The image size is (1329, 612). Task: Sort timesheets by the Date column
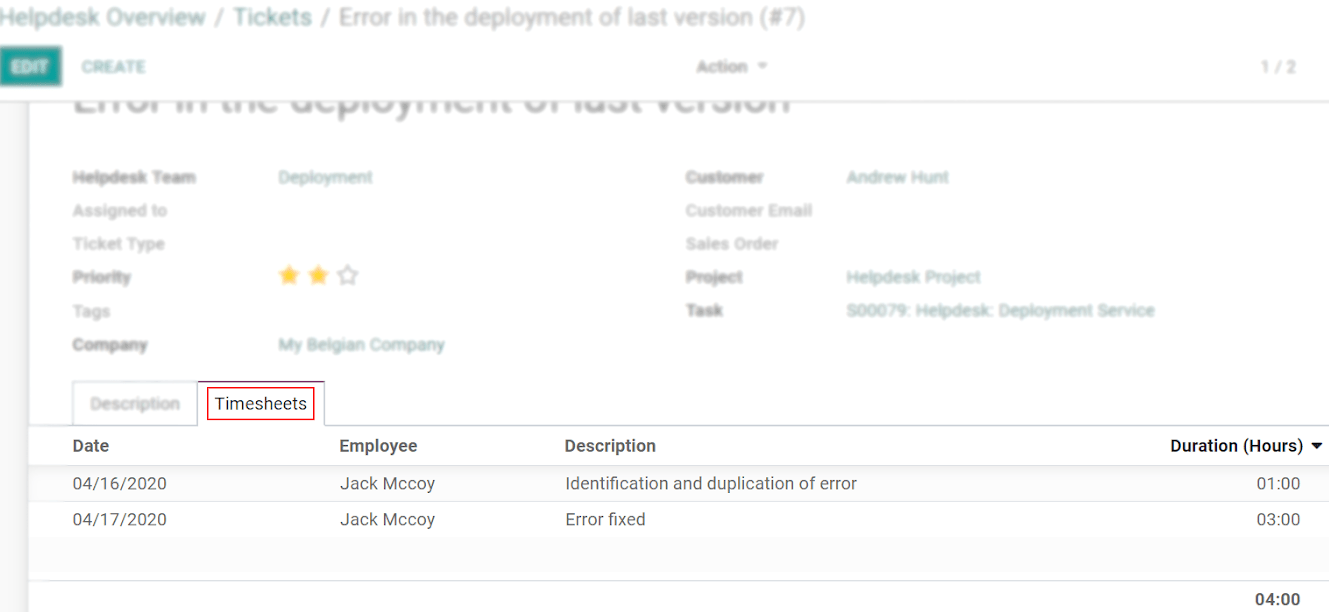[90, 446]
